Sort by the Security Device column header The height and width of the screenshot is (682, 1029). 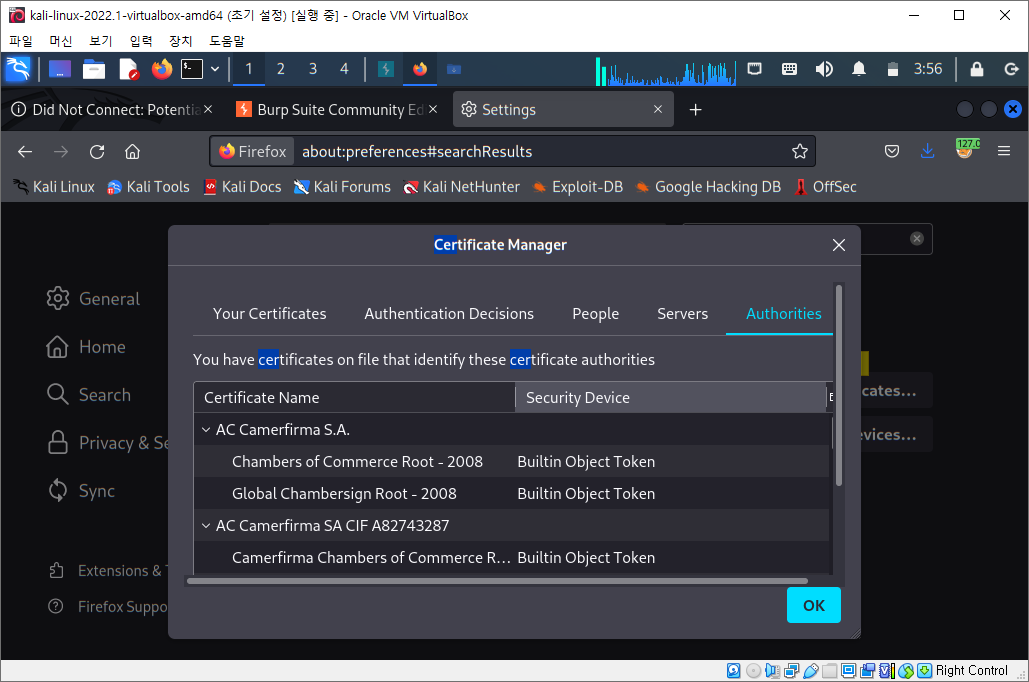[x=670, y=398]
